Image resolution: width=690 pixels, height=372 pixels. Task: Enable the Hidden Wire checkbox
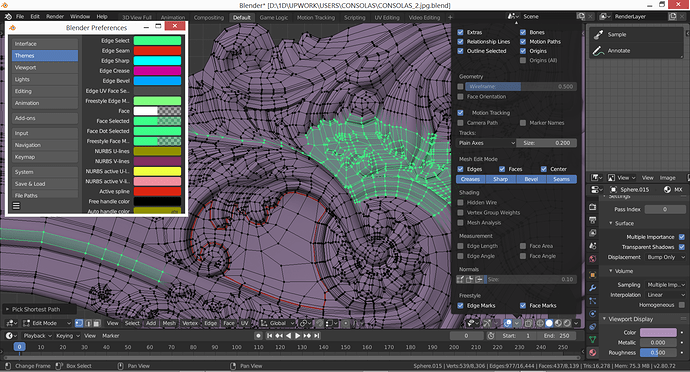pyautogui.click(x=460, y=203)
